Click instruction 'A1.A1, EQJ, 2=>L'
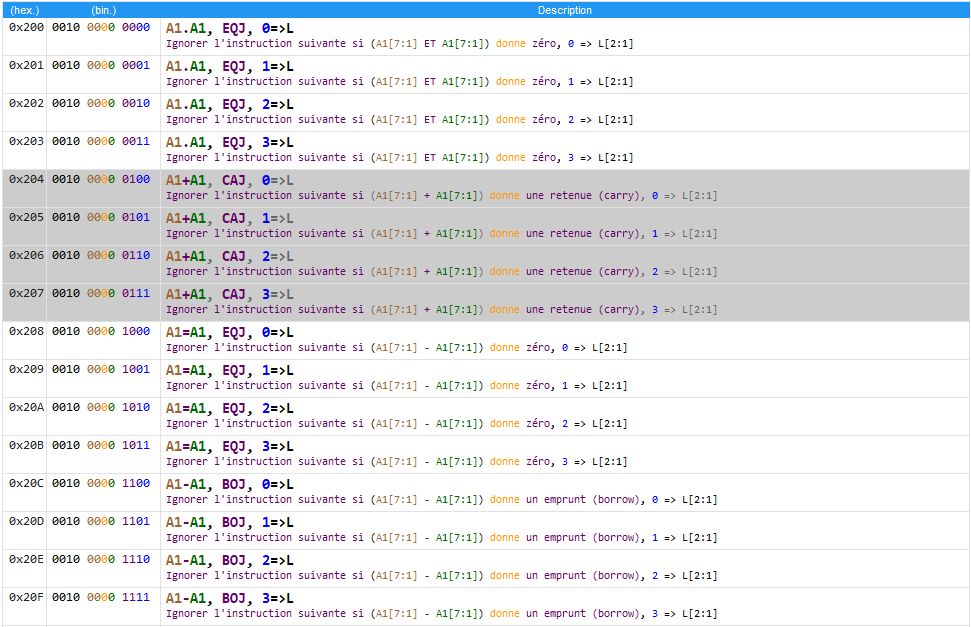This screenshot has height=627, width=971. [x=230, y=105]
